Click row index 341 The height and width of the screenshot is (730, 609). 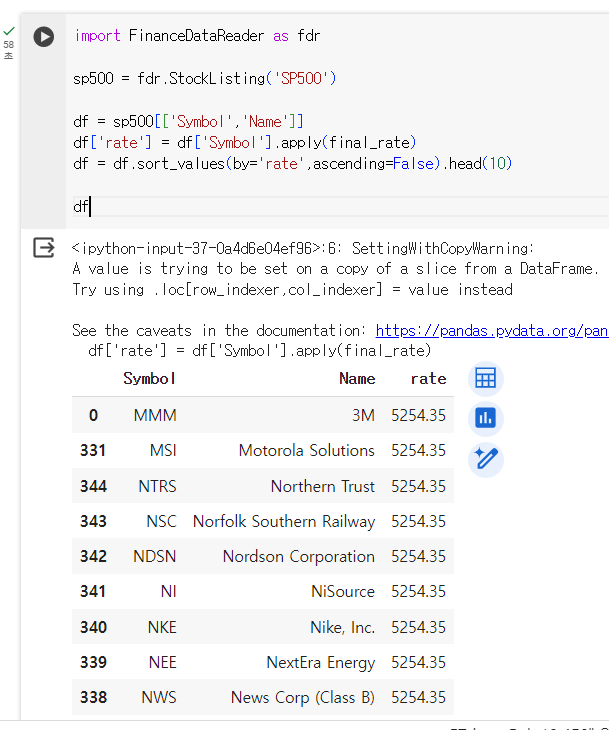93,592
